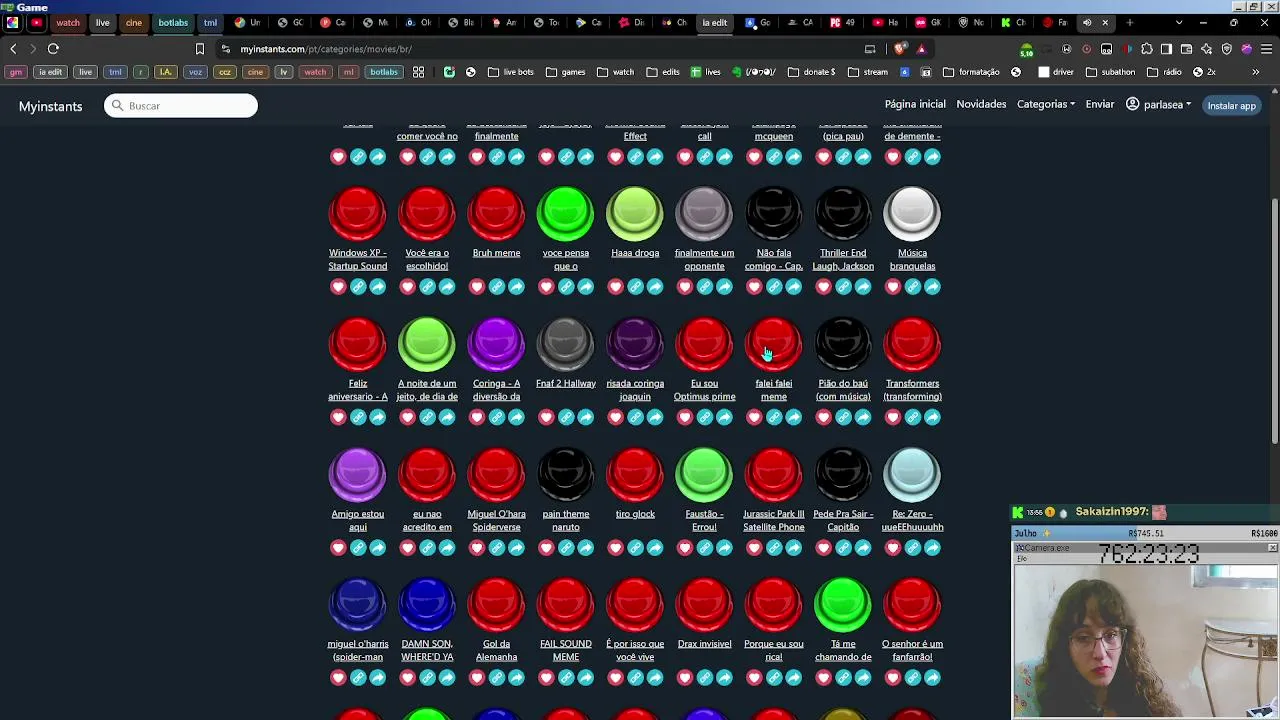Click the page vertical scrollbar
1280x720 pixels.
1275,320
